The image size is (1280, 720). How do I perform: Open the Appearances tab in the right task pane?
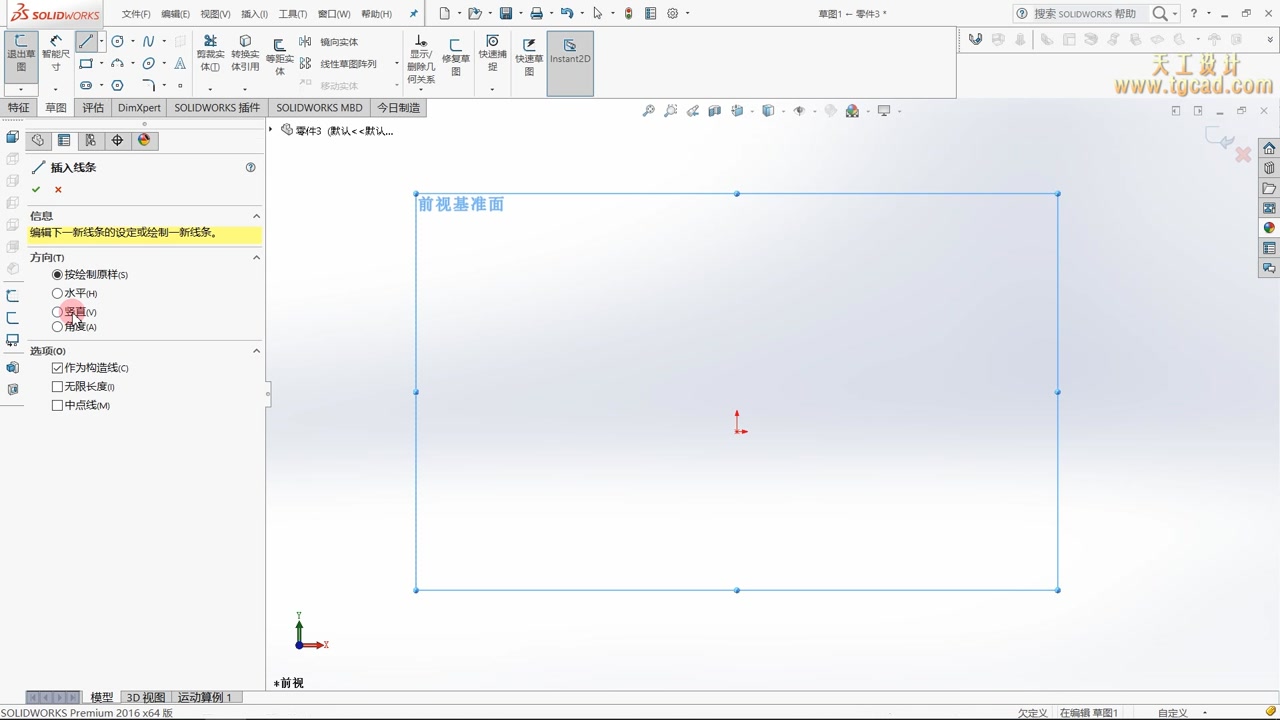pyautogui.click(x=1269, y=228)
